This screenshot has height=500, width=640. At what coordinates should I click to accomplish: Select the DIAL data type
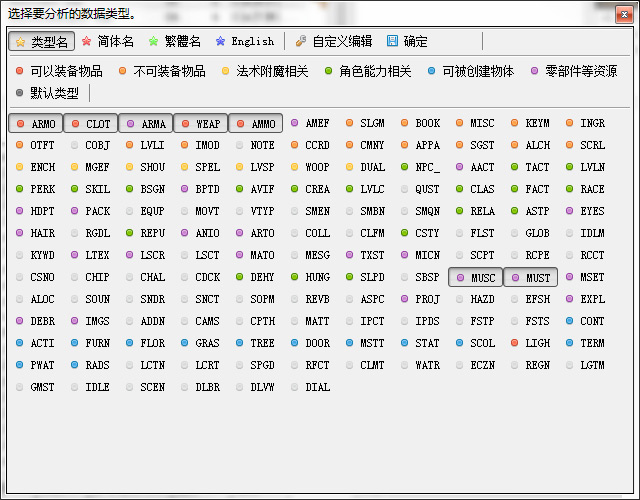pos(311,387)
